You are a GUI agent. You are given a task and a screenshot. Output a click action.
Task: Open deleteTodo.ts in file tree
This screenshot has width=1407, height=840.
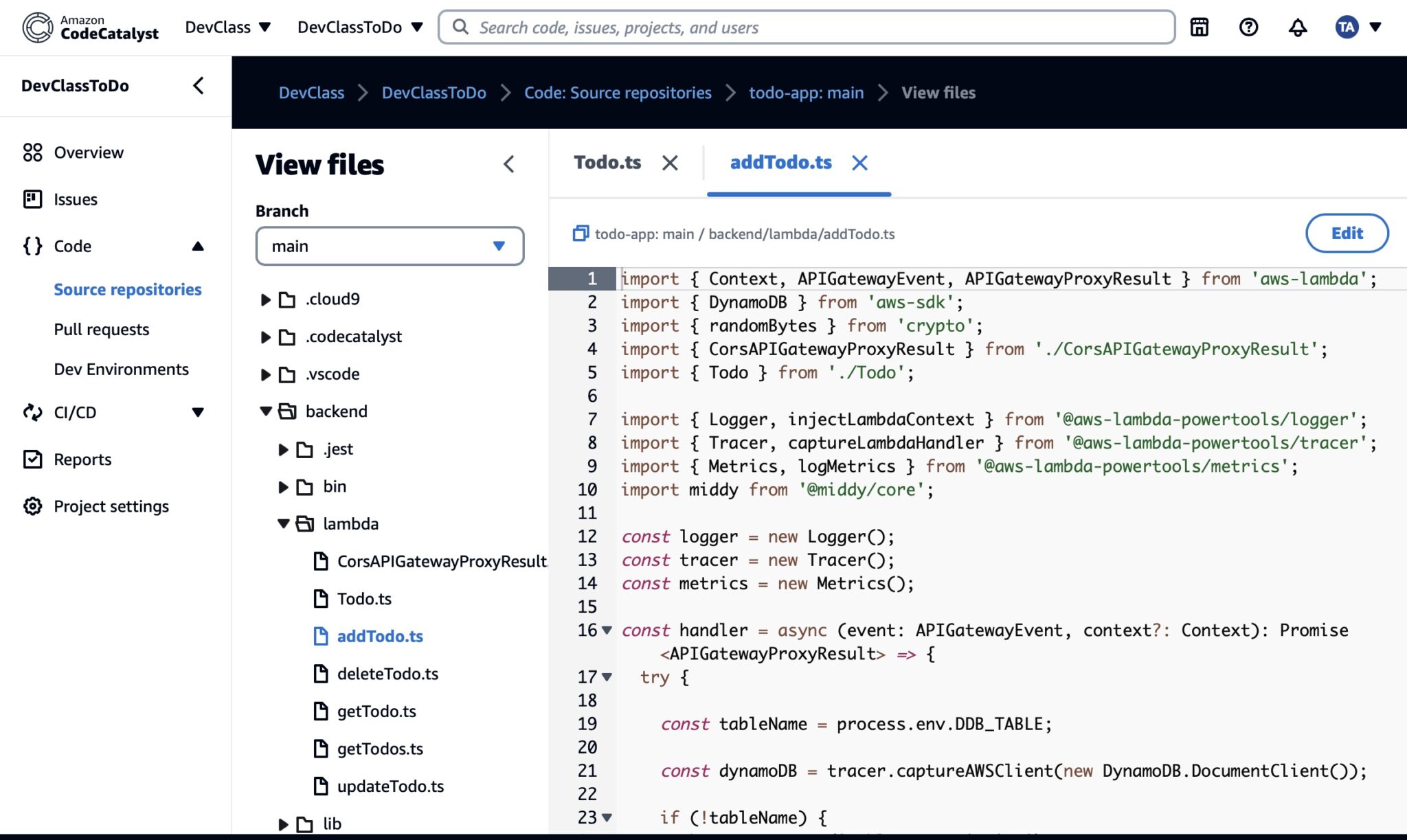tap(387, 674)
